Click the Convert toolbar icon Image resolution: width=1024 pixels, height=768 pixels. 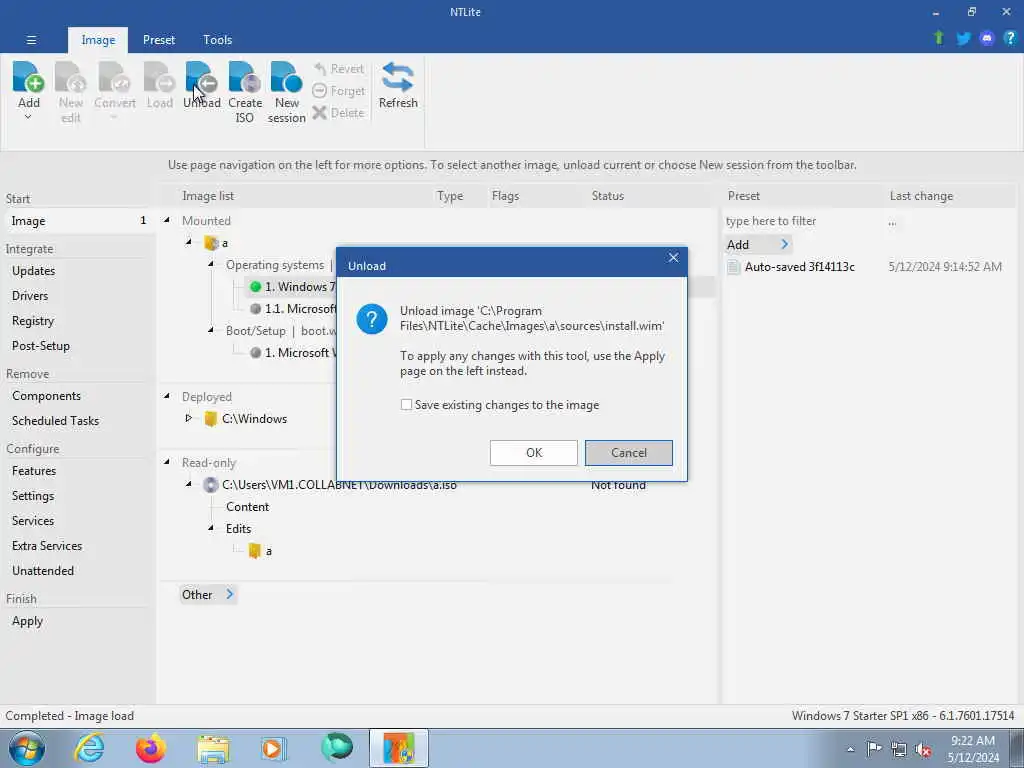(x=114, y=78)
